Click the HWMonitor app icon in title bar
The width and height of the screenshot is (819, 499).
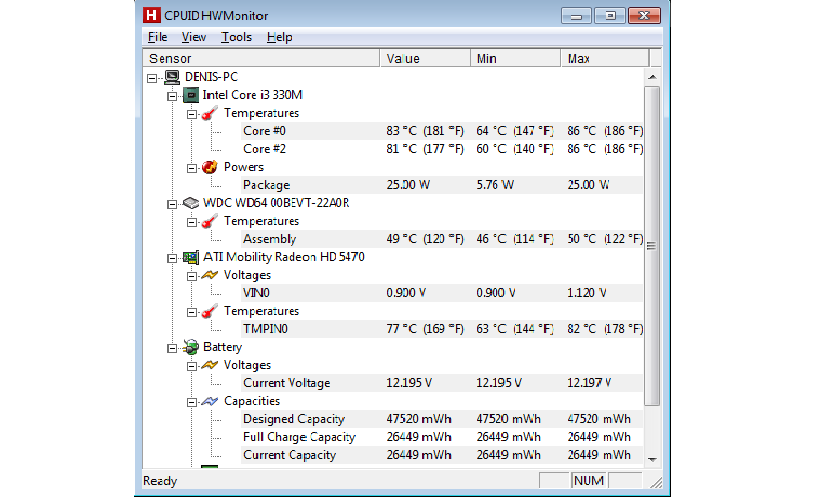point(153,15)
